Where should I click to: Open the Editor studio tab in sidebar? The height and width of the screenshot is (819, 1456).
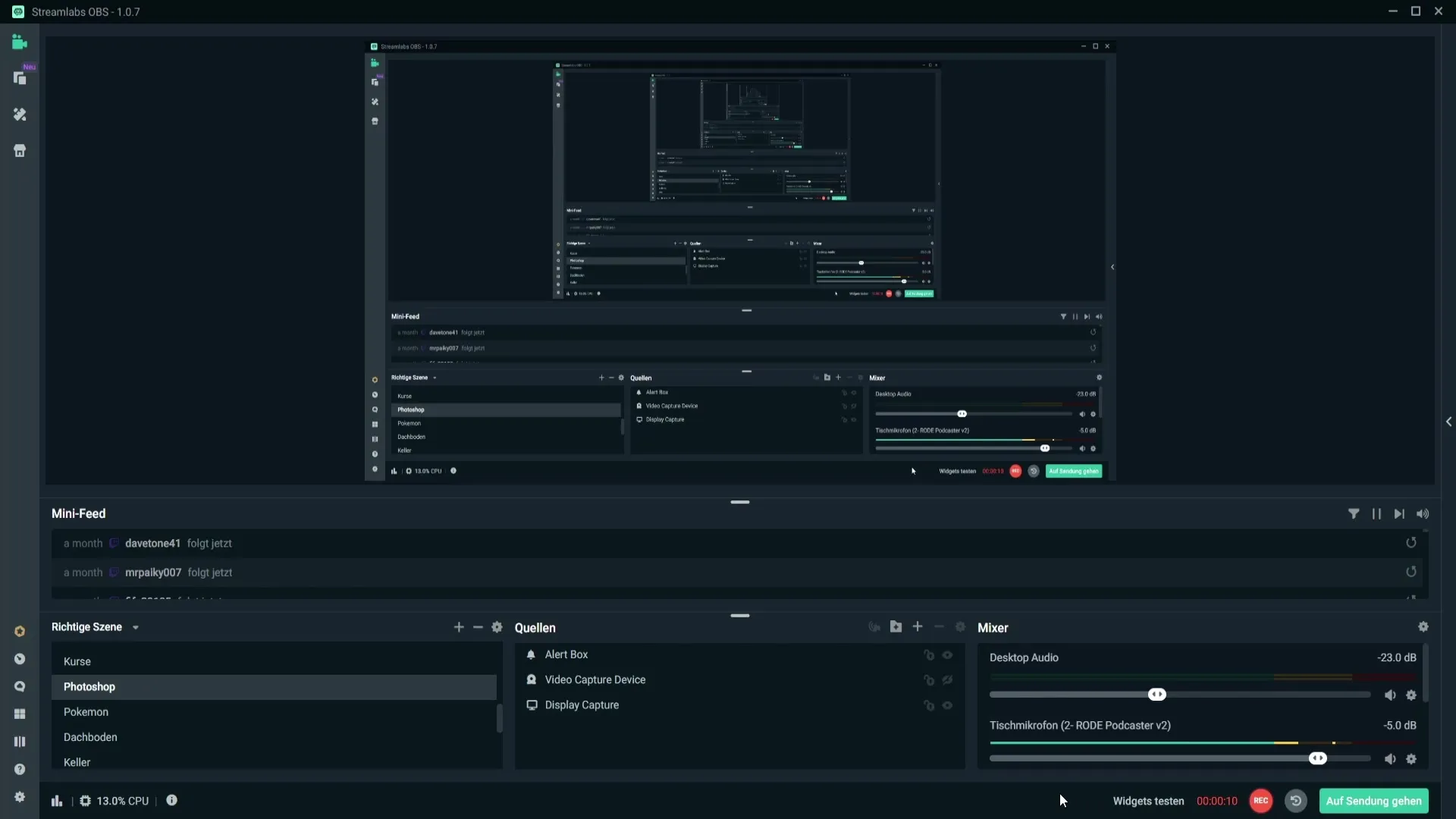pos(20,42)
